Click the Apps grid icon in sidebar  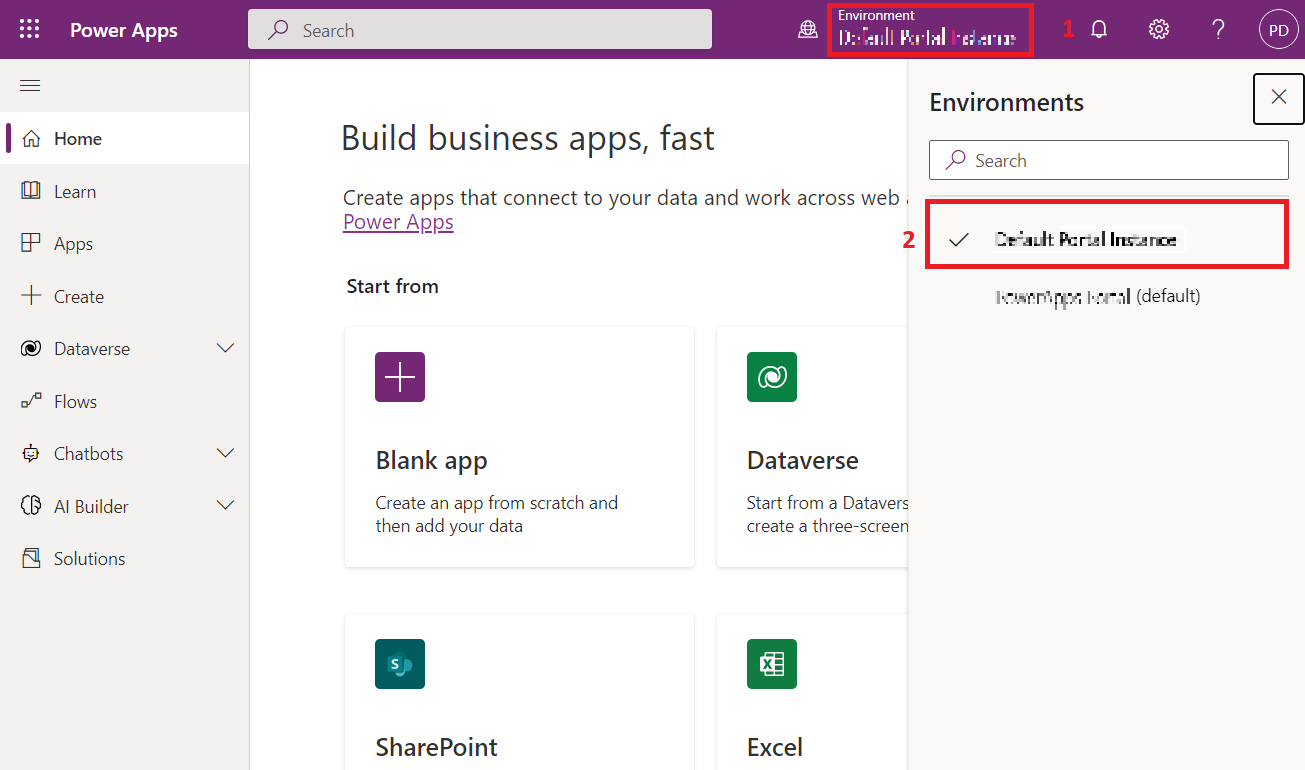(x=31, y=244)
